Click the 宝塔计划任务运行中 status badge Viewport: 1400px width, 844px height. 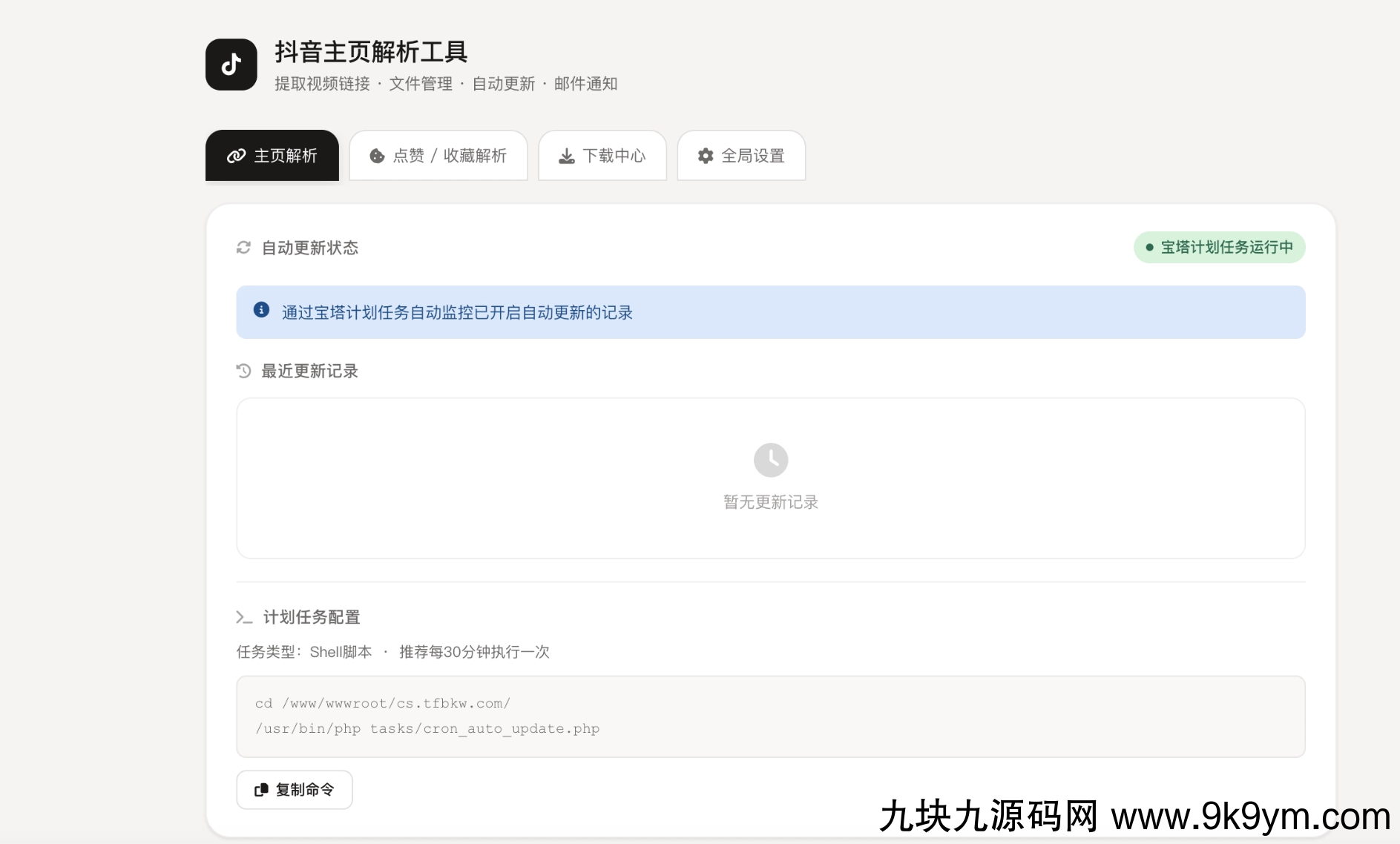pyautogui.click(x=1219, y=248)
